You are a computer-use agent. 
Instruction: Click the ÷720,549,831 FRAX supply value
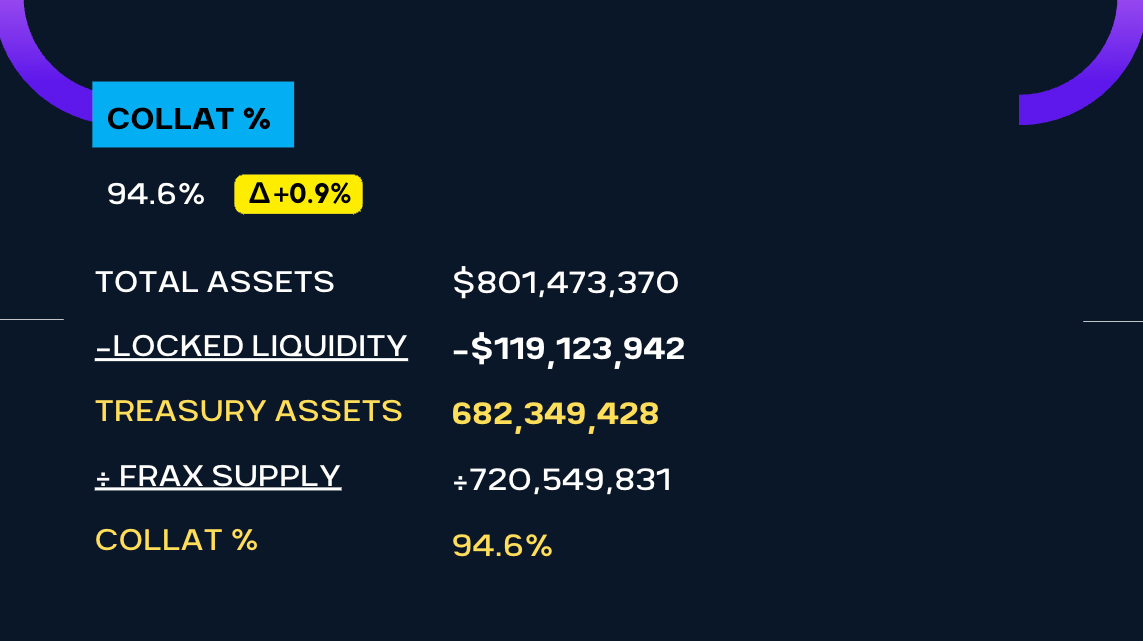coord(561,480)
